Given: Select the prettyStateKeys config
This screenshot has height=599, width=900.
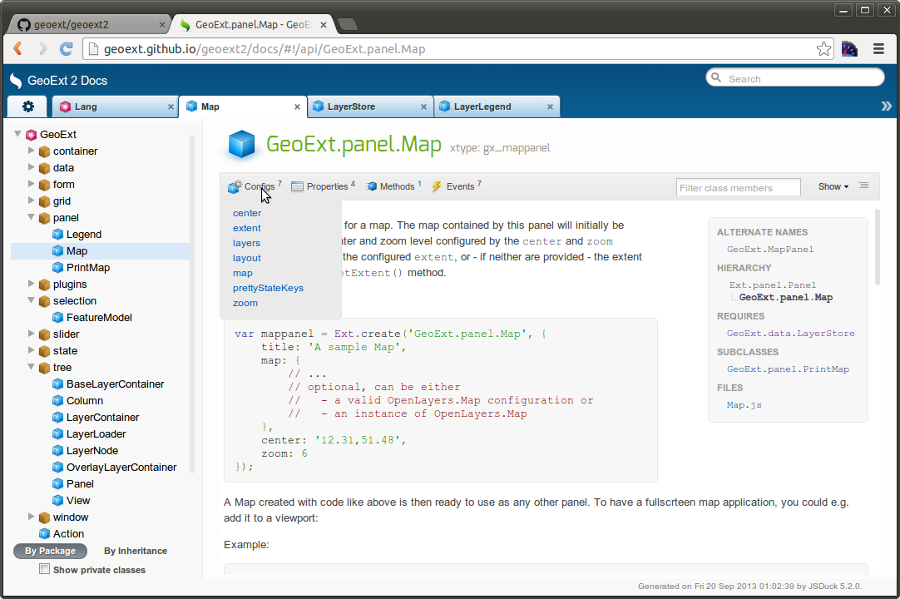Looking at the screenshot, I should tap(268, 288).
